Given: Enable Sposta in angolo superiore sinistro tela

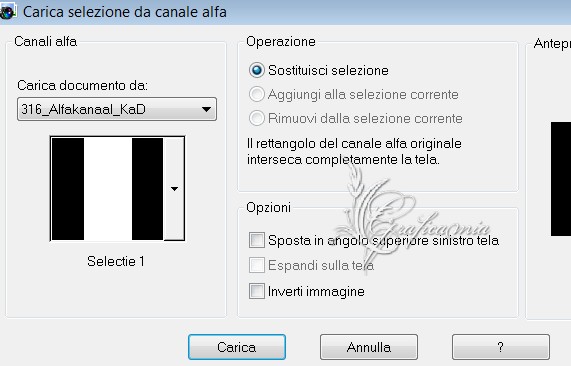Looking at the screenshot, I should (257, 240).
